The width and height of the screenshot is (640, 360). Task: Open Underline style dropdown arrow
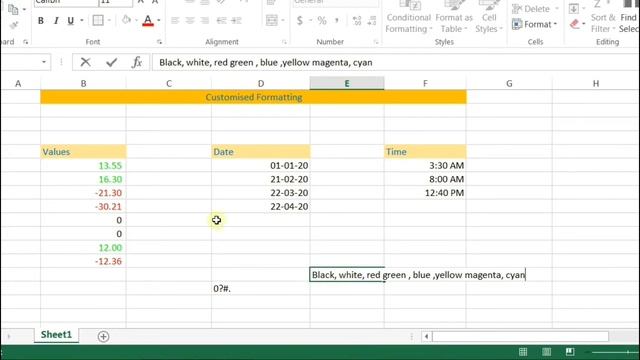point(82,20)
